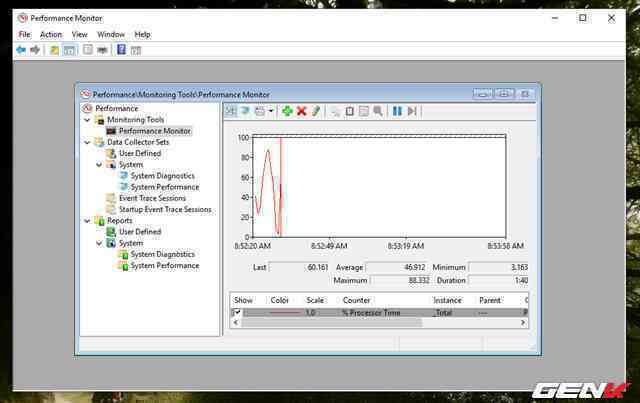Click the Change Graph Type icon
The image size is (640, 403).
260,111
